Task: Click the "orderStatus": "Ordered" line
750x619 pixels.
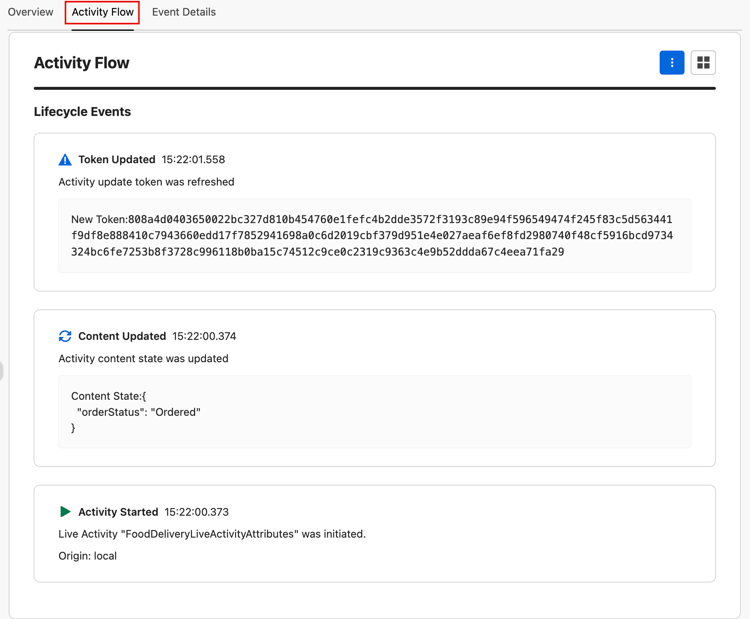Action: coord(139,412)
